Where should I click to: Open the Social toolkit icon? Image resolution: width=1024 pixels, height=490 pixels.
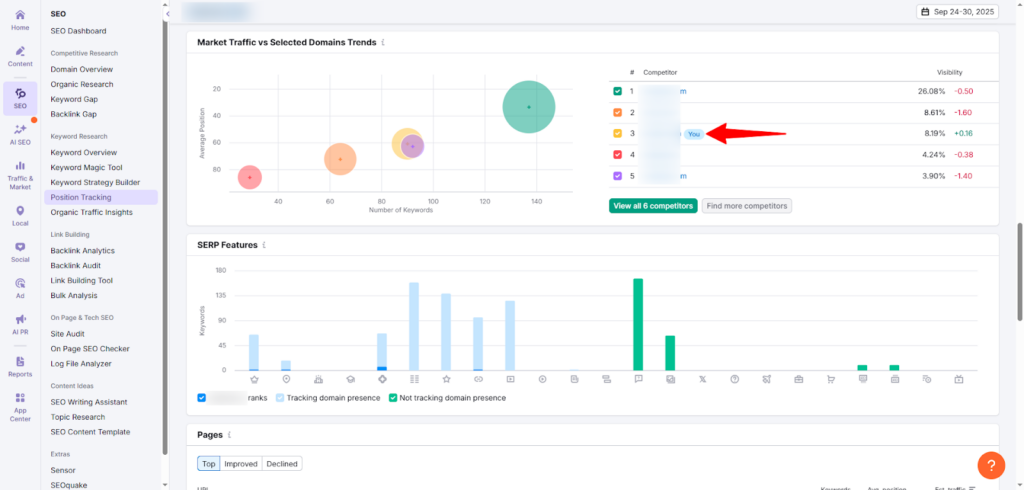[x=20, y=252]
